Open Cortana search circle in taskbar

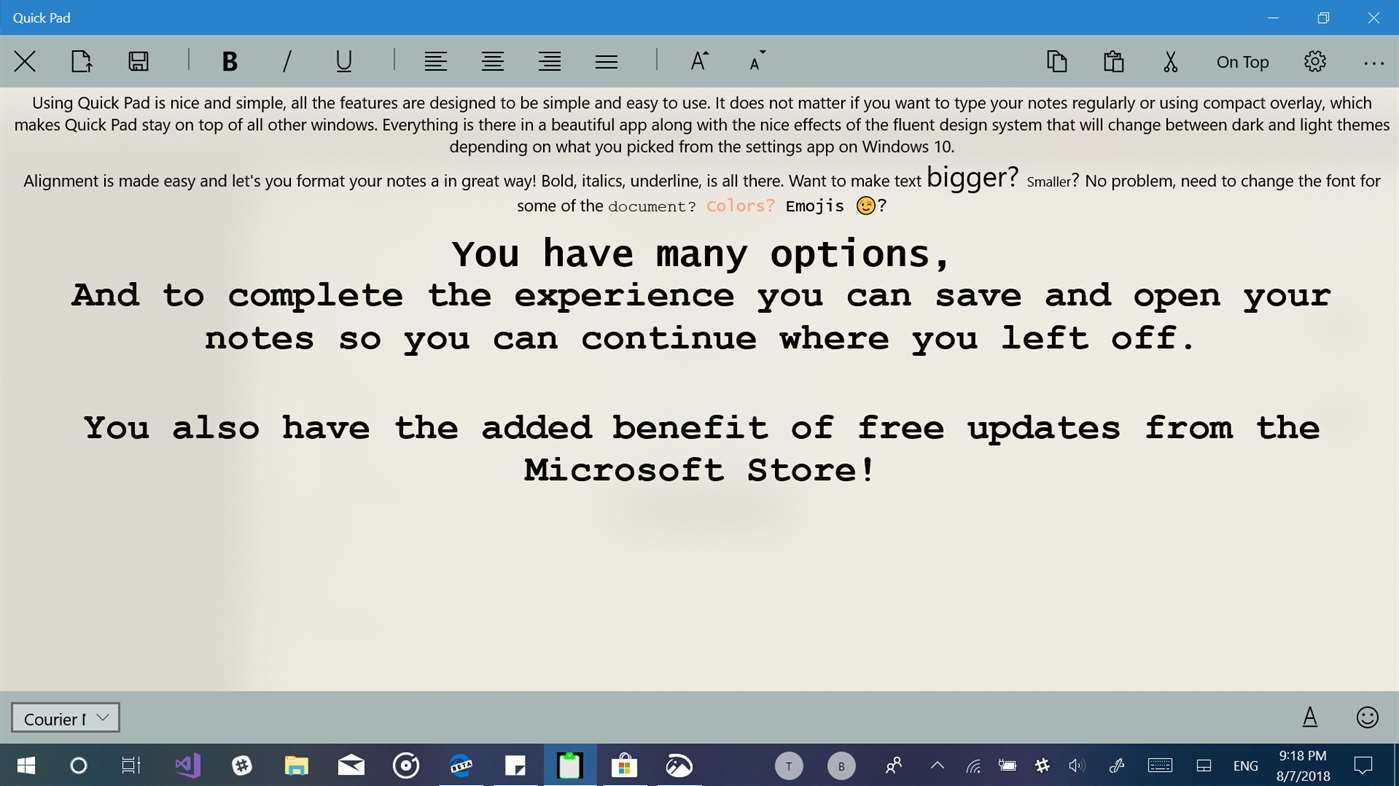78,766
